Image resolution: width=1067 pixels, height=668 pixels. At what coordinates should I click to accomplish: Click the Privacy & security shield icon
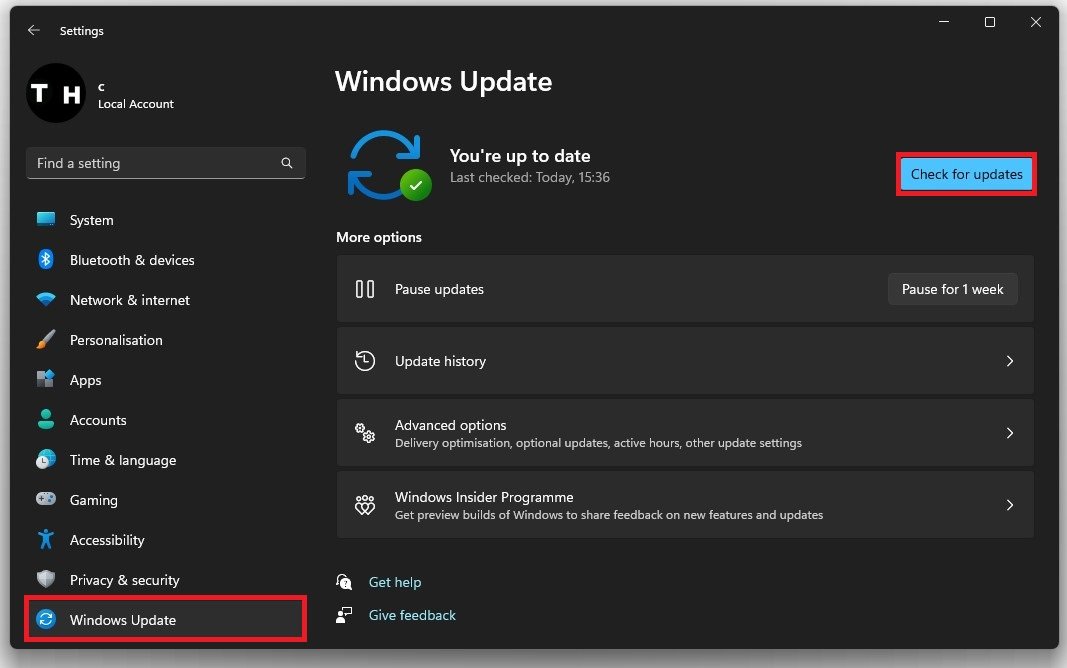pyautogui.click(x=46, y=580)
